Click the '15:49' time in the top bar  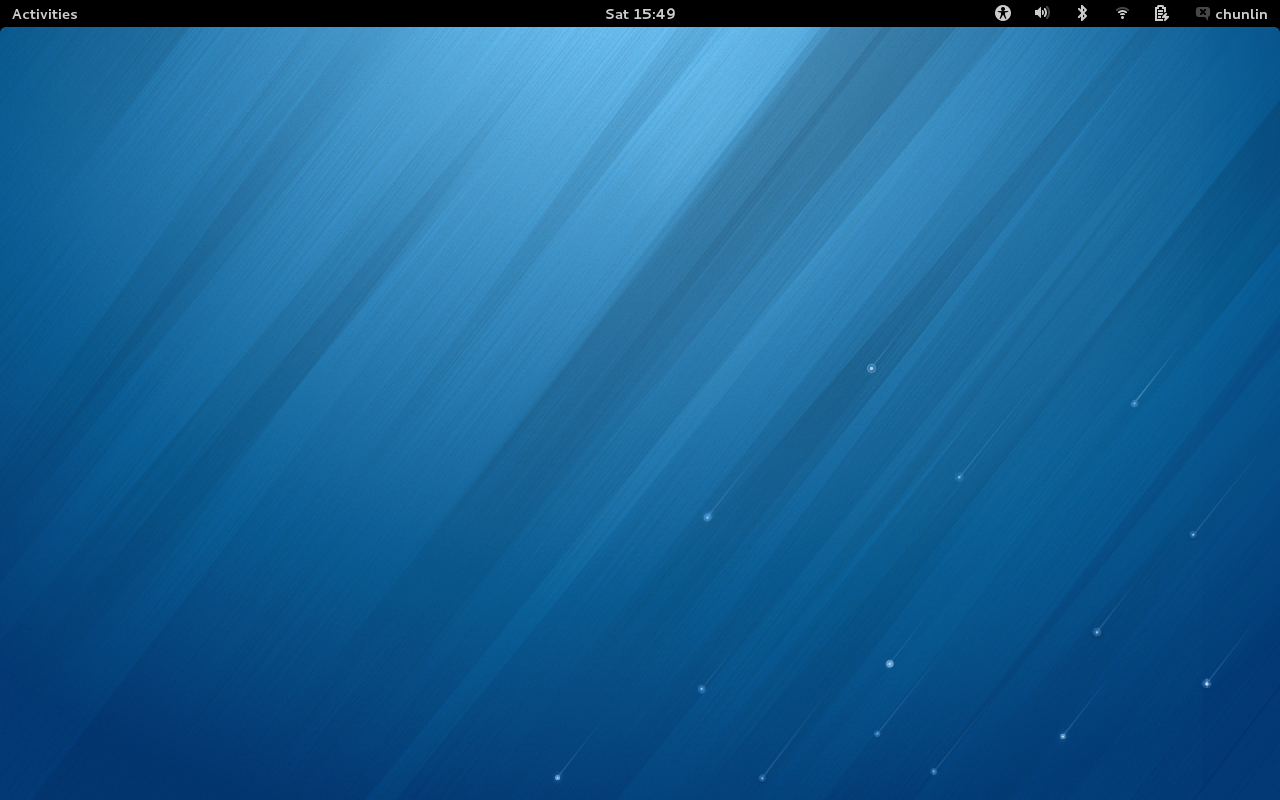[655, 14]
